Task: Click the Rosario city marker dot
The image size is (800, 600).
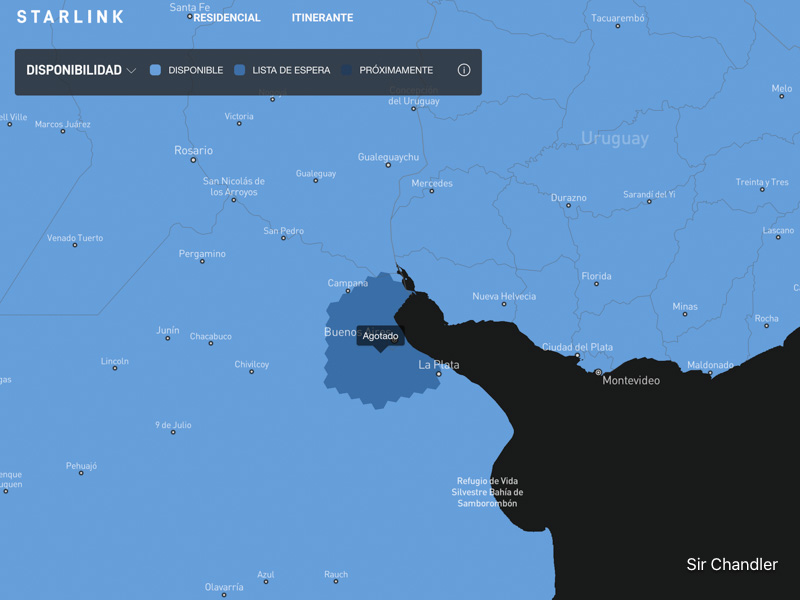Action: tap(194, 160)
